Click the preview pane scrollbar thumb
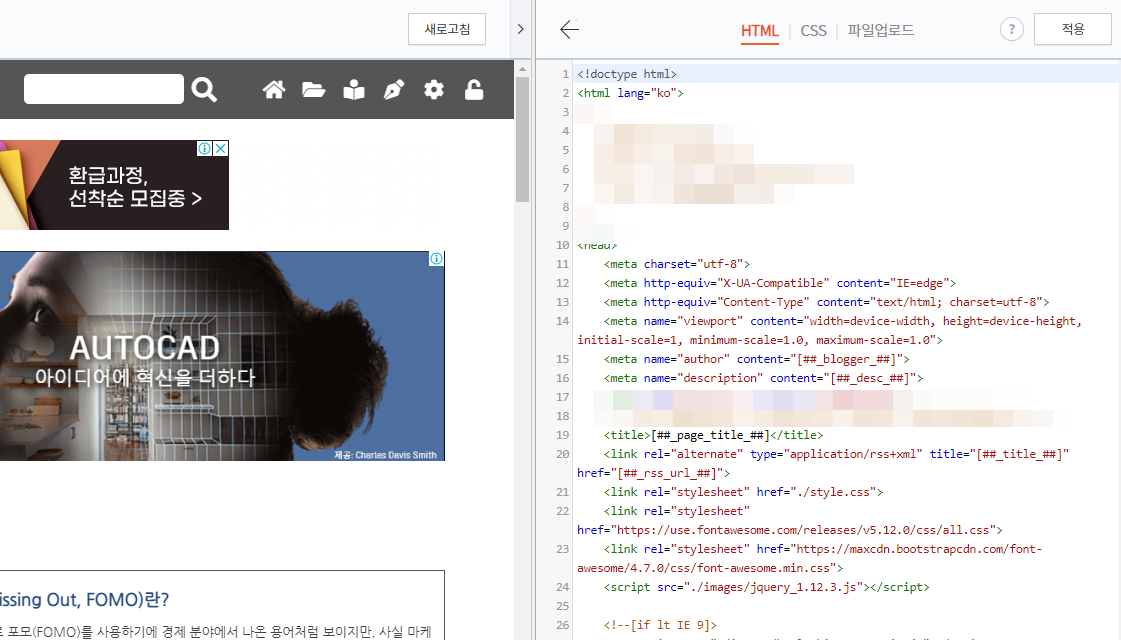This screenshot has height=640, width=1121. 523,139
